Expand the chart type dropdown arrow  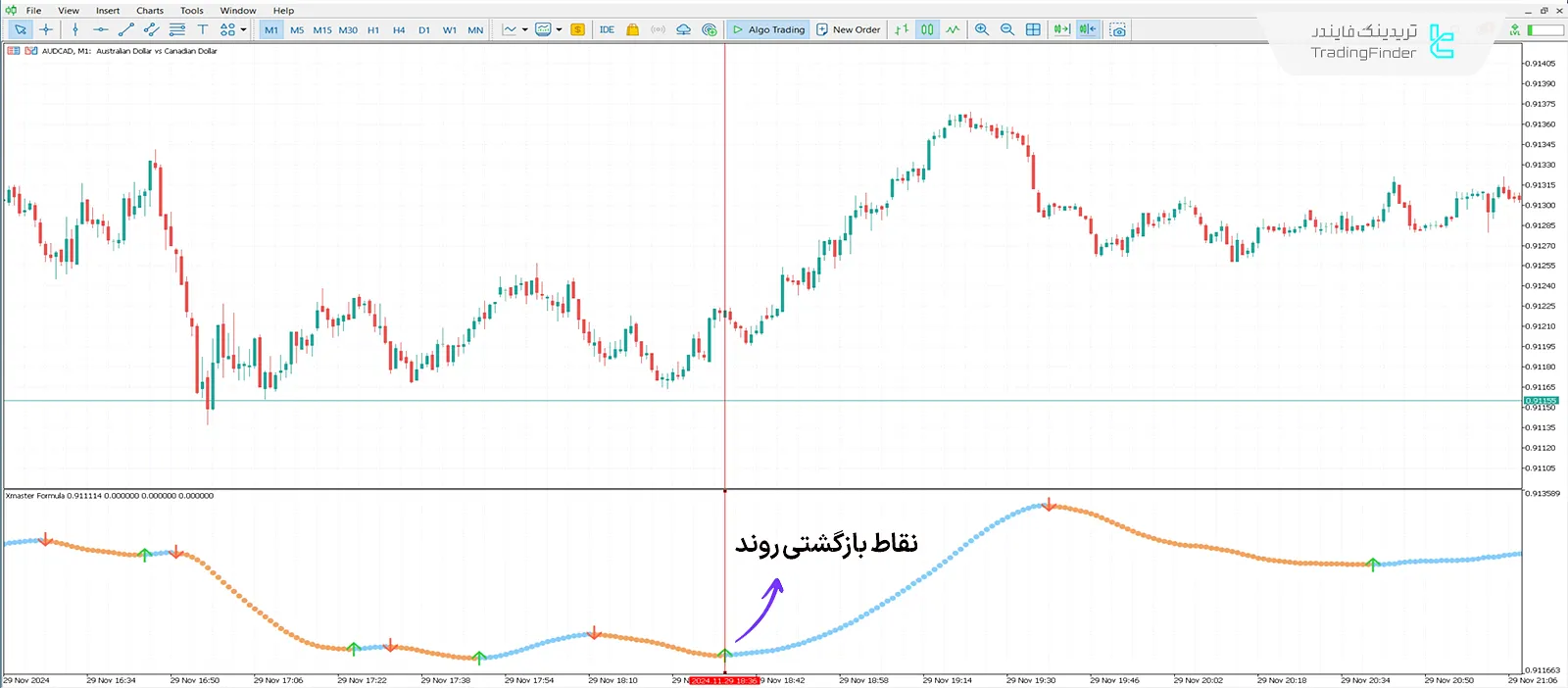525,29
